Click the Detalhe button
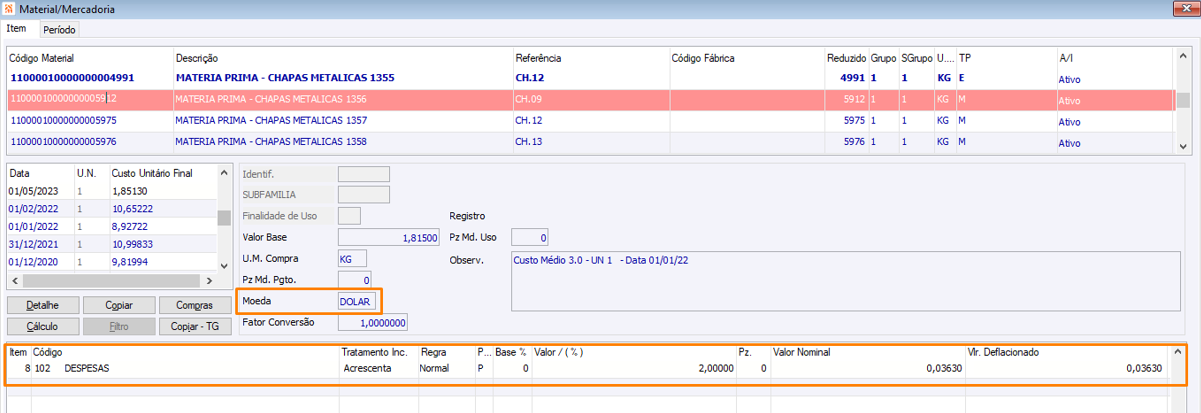Screen dimensions: 1201x413 pos(42,305)
